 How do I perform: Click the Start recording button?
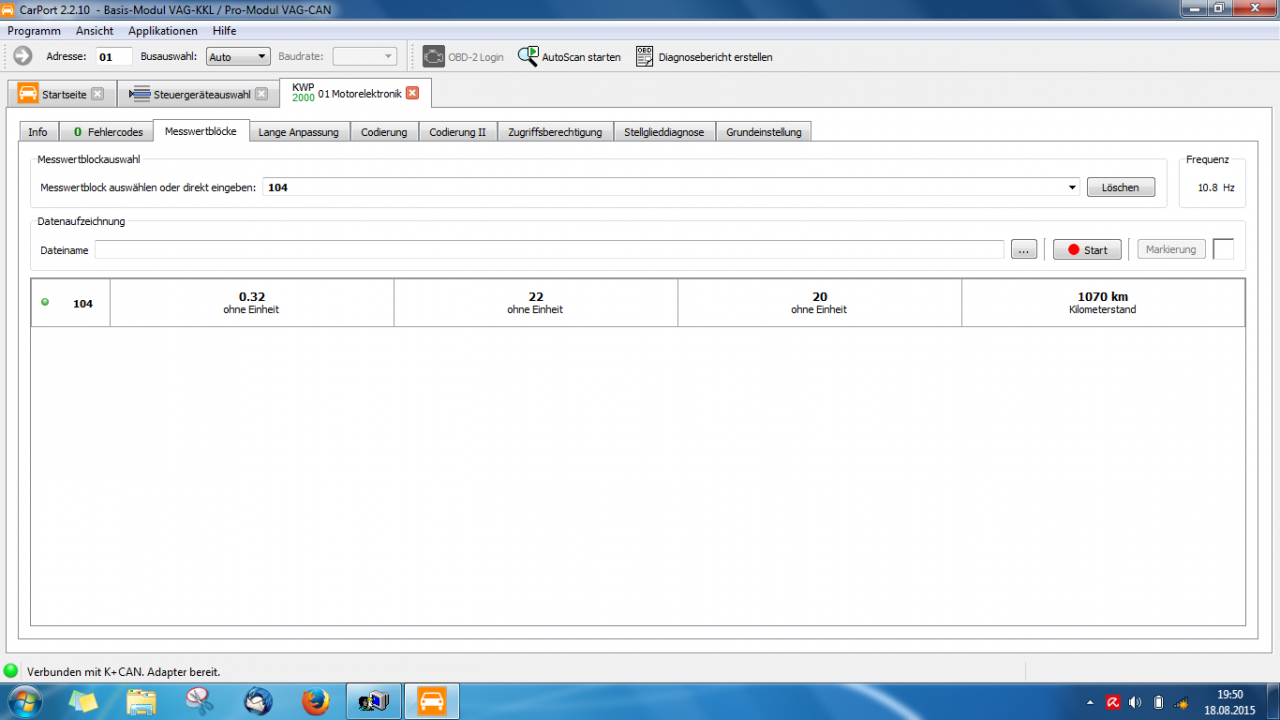coord(1087,250)
